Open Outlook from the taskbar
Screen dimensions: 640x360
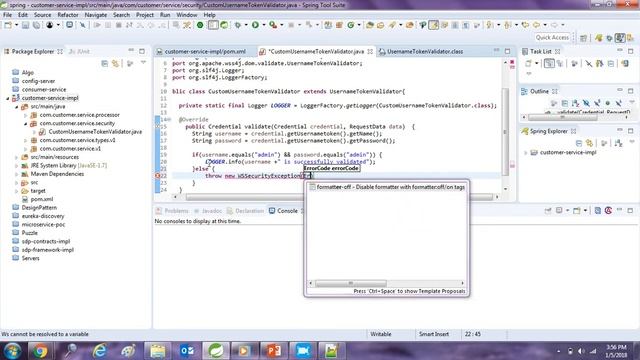tap(187, 351)
